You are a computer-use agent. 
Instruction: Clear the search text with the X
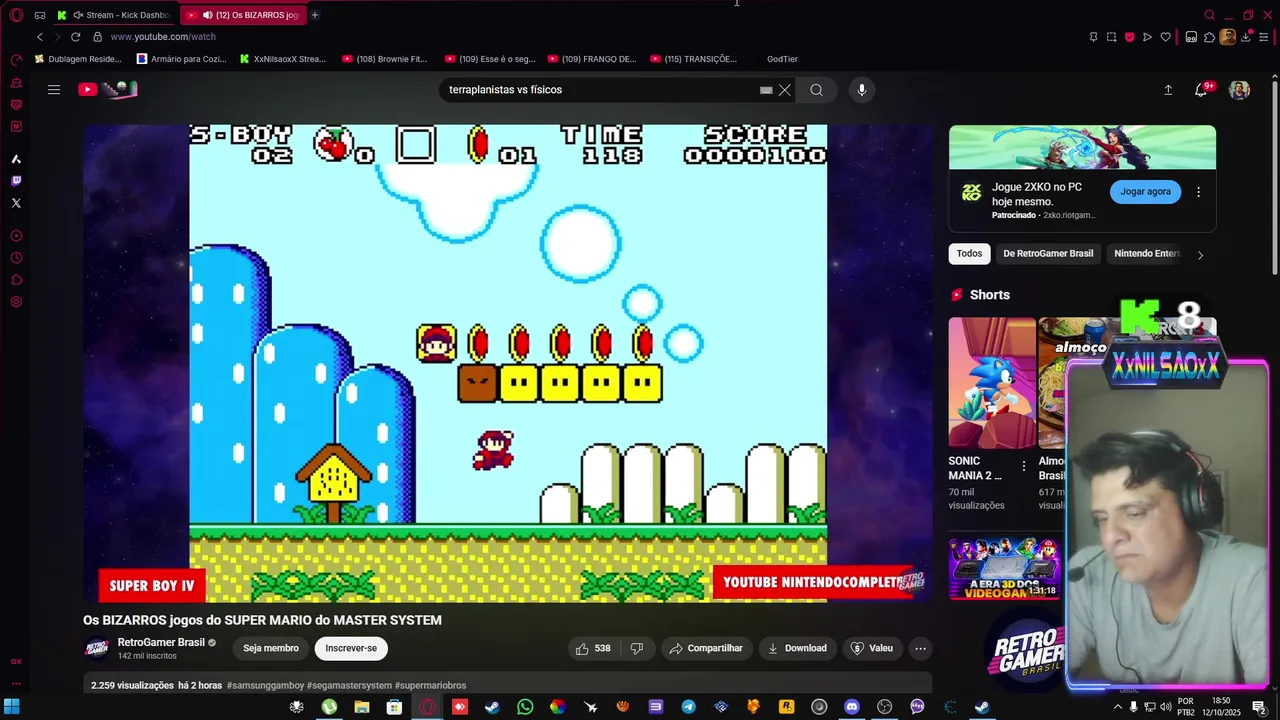(785, 90)
